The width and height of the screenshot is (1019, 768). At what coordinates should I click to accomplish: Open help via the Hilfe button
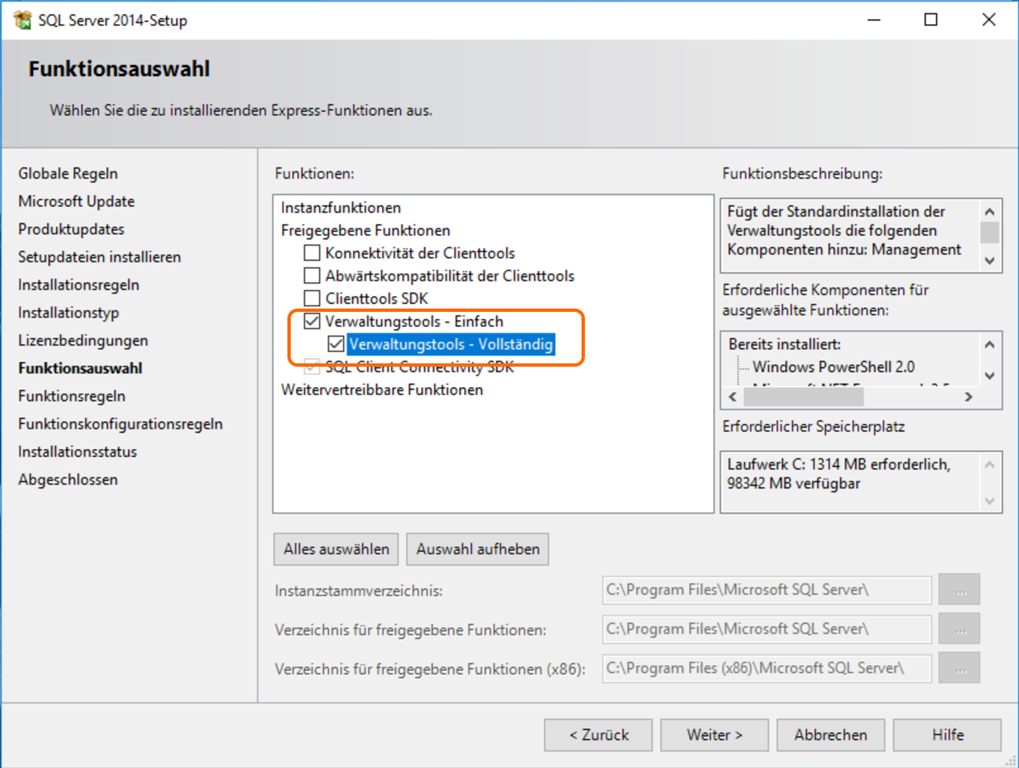(x=947, y=735)
